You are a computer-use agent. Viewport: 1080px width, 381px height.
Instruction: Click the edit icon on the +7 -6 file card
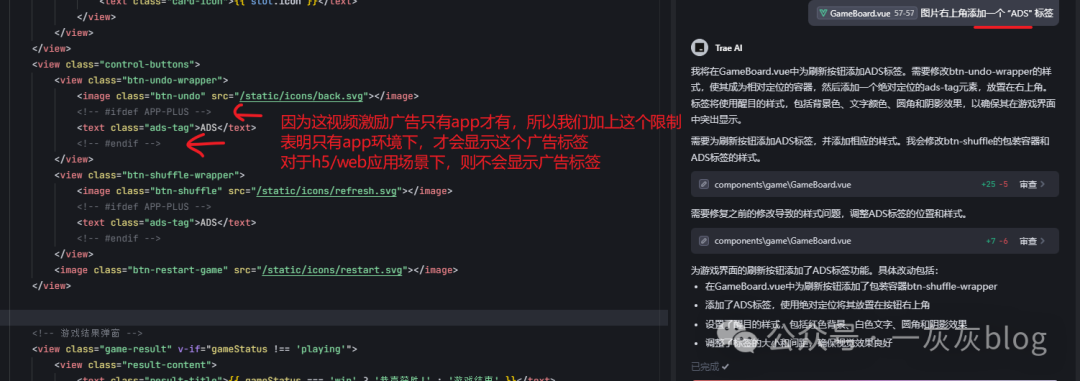[x=704, y=241]
